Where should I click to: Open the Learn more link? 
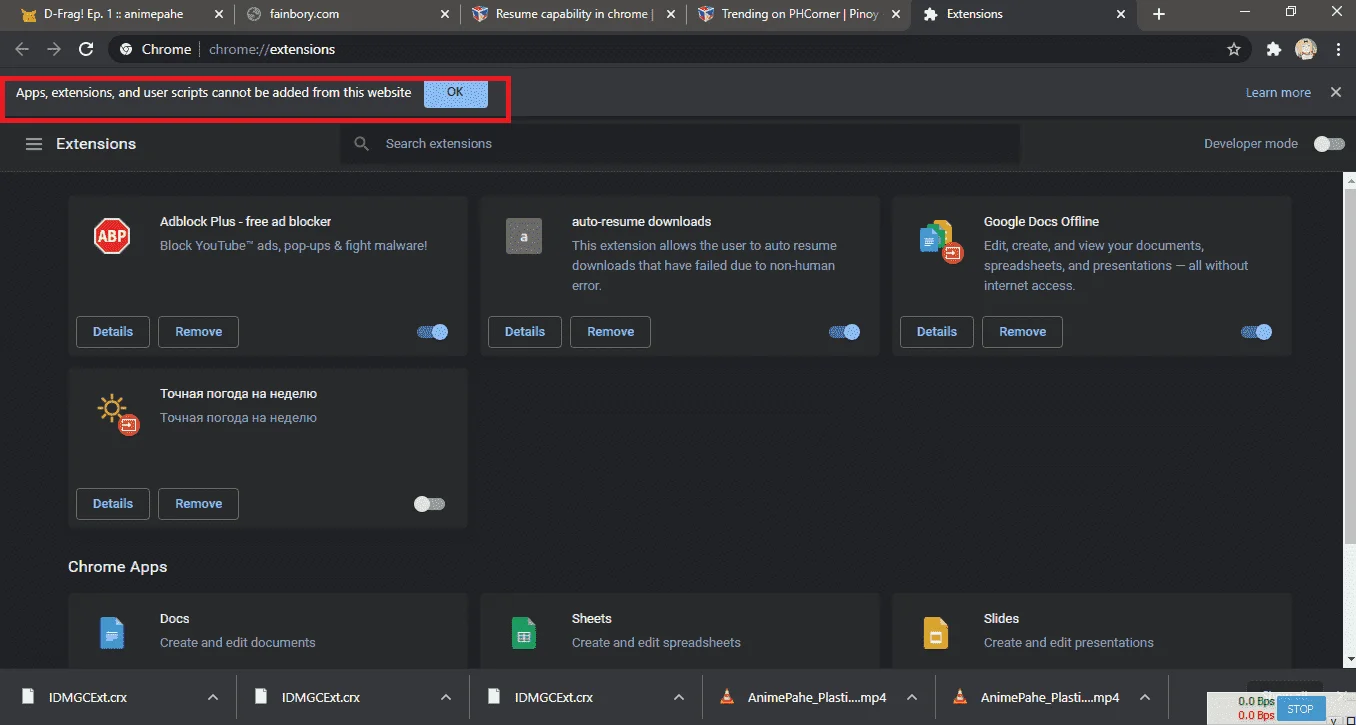1278,92
